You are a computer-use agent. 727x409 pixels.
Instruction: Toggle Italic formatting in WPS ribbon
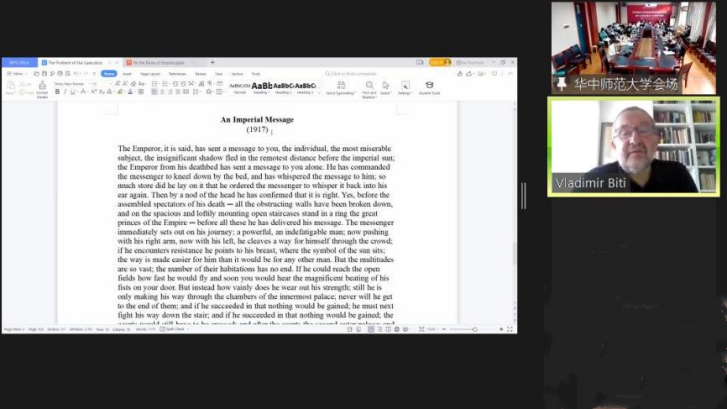[x=65, y=92]
